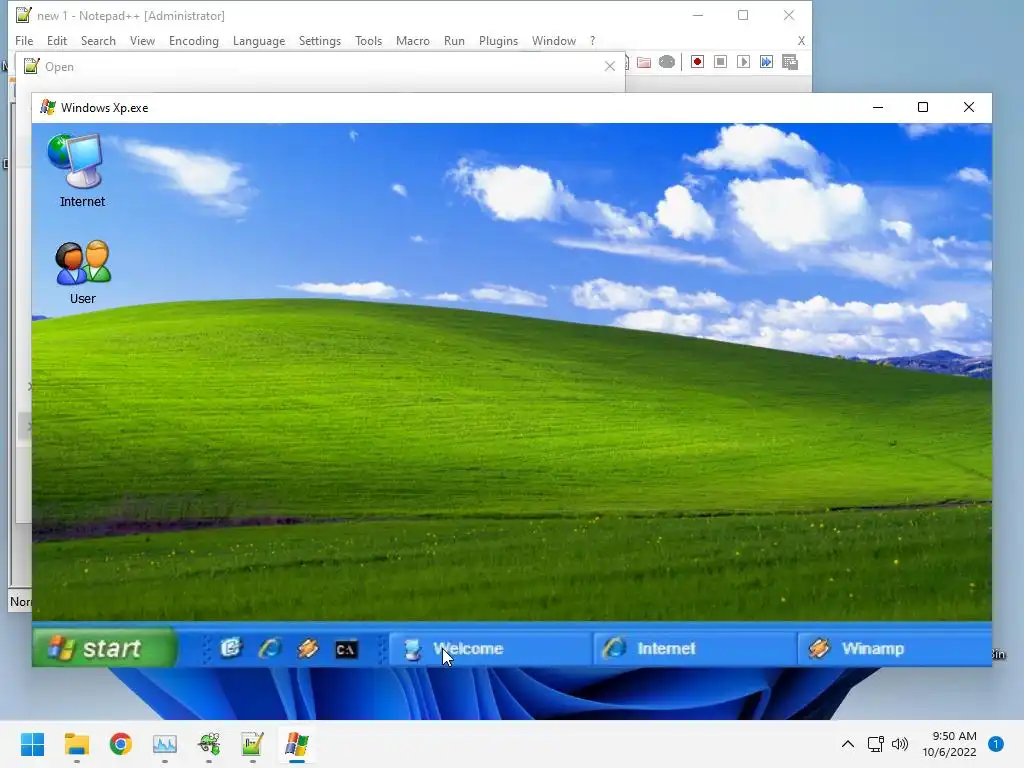
Task: Click the Notepad++ title bar icon
Action: [x=24, y=15]
